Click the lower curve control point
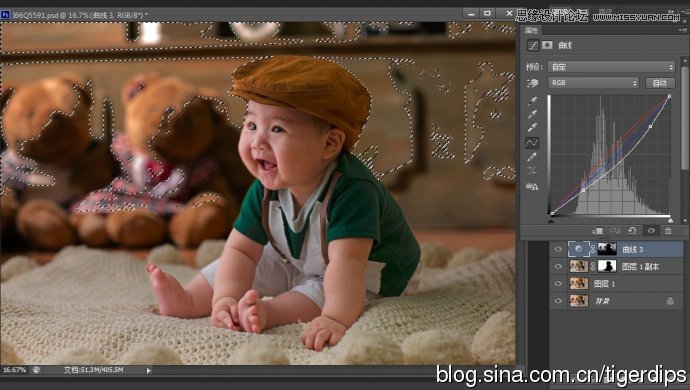Screen dimensions: 690x390 click(x=583, y=190)
